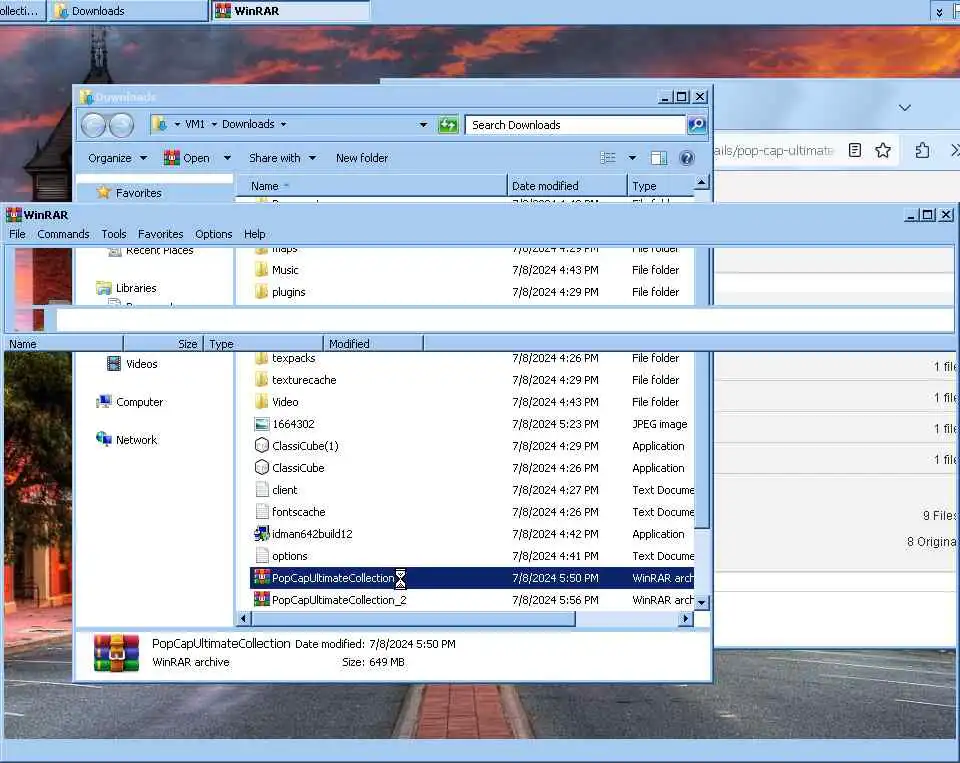Image resolution: width=960 pixels, height=763 pixels.
Task: Expand the view options dropdown arrow
Action: (x=632, y=158)
